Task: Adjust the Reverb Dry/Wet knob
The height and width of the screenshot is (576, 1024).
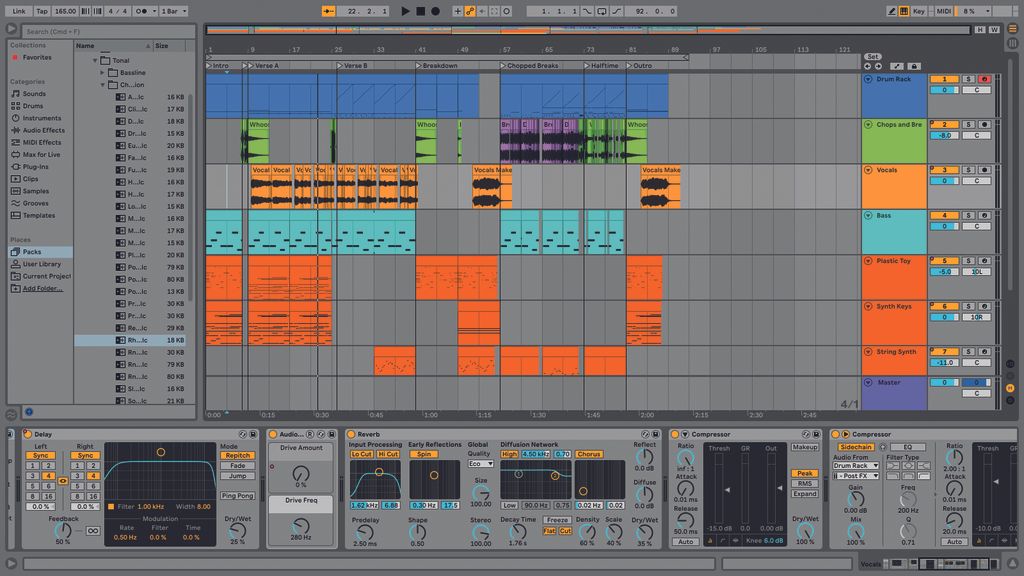Action: click(x=645, y=531)
